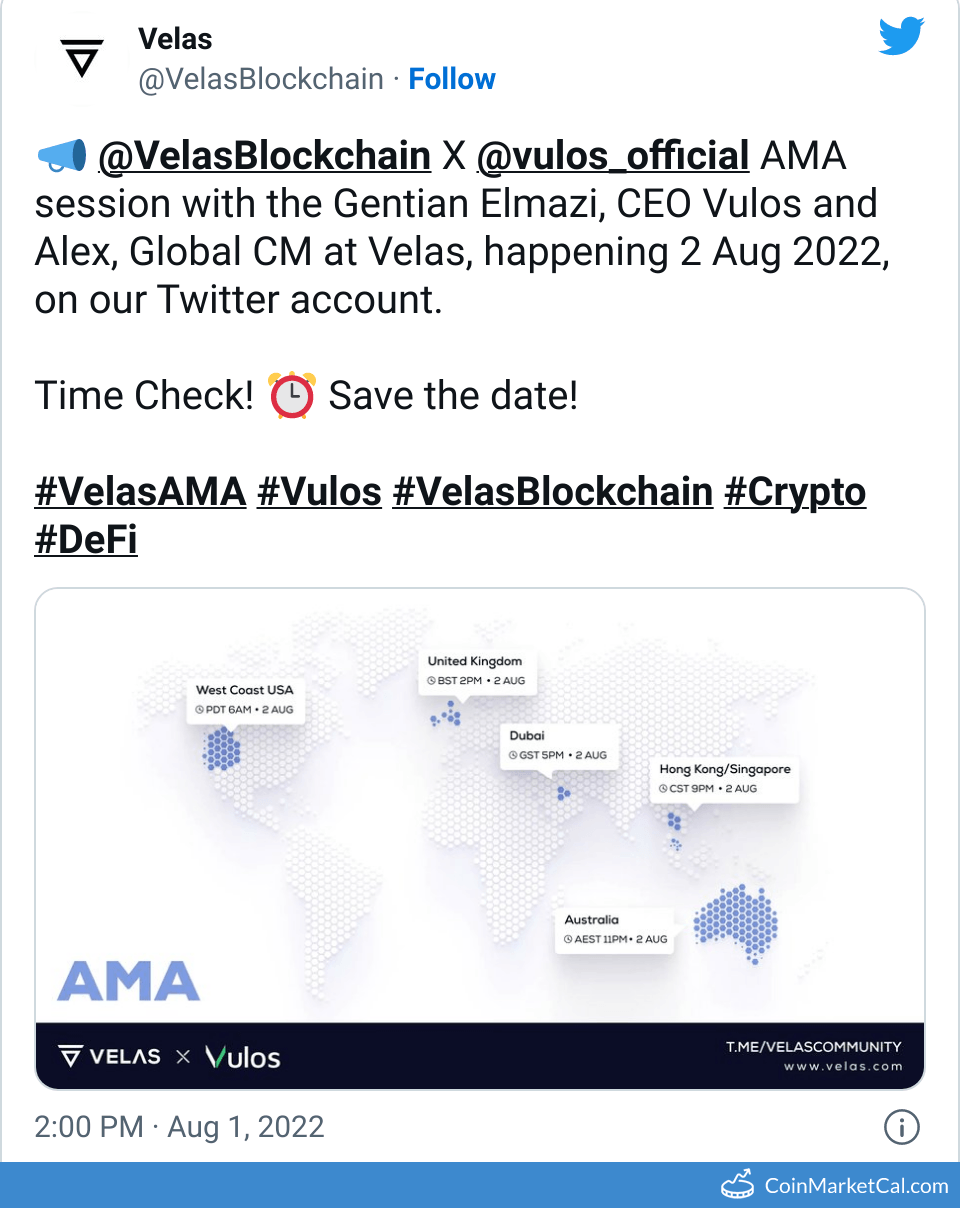Open the #DeFi hashtag
The height and width of the screenshot is (1208, 960).
pyautogui.click(x=86, y=539)
